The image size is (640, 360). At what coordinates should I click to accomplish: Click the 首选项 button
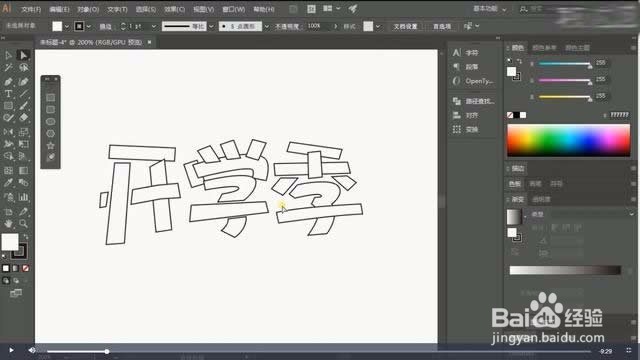point(442,26)
